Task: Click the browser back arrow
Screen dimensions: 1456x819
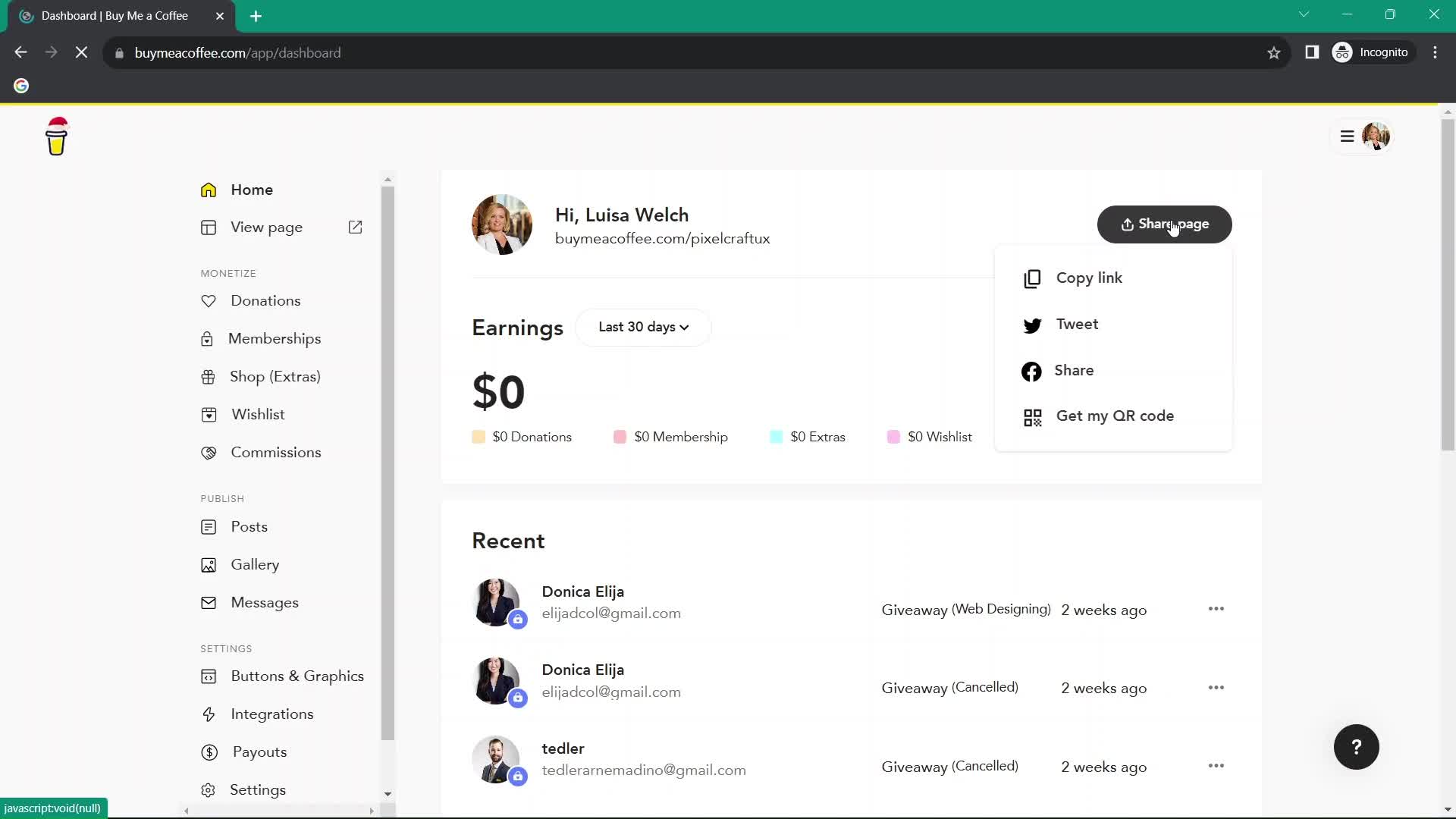Action: tap(21, 52)
